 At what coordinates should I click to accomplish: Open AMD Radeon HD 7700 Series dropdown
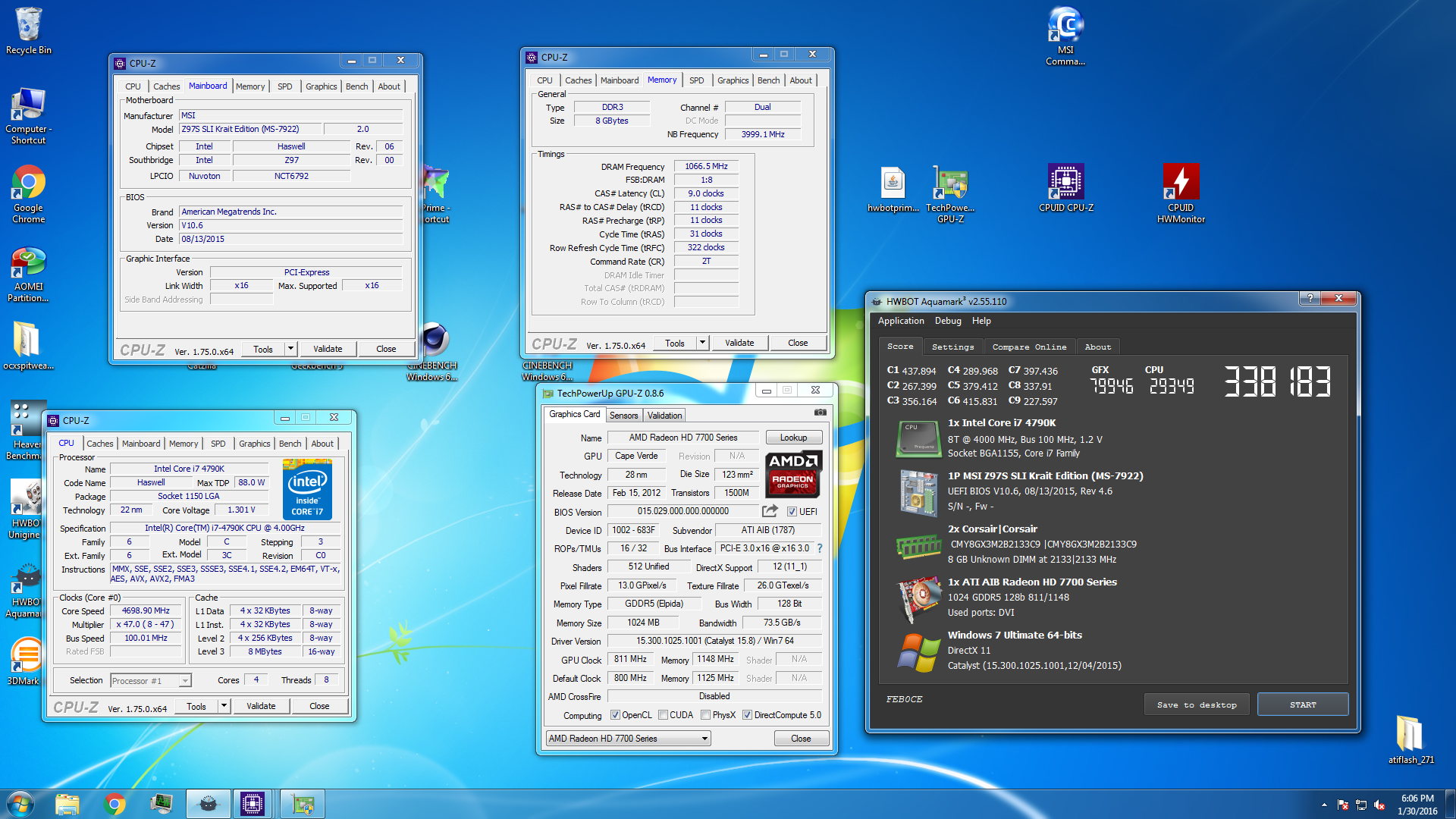pos(628,739)
